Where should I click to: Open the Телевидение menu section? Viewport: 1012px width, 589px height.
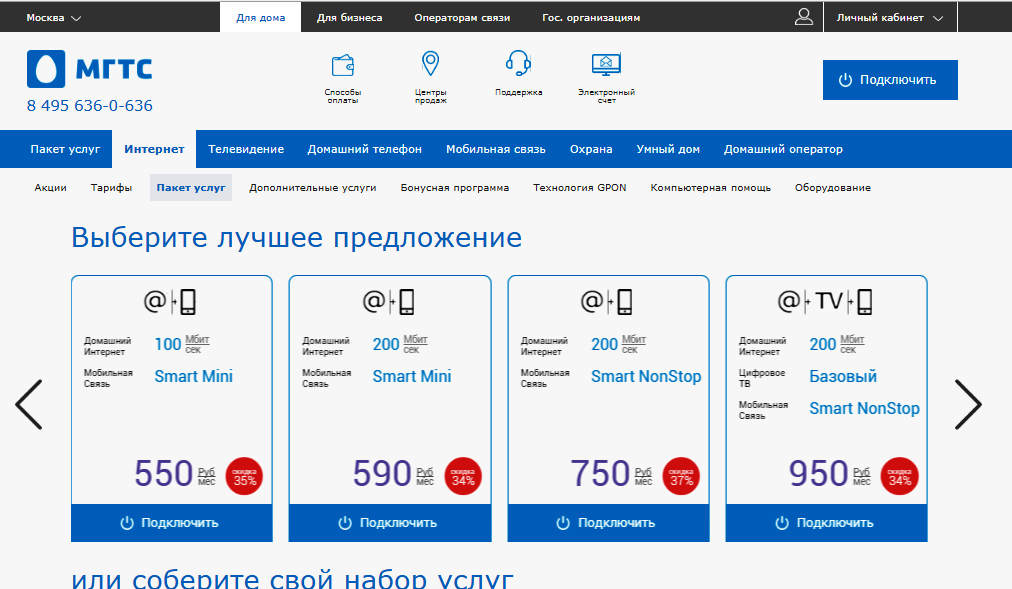coord(246,149)
